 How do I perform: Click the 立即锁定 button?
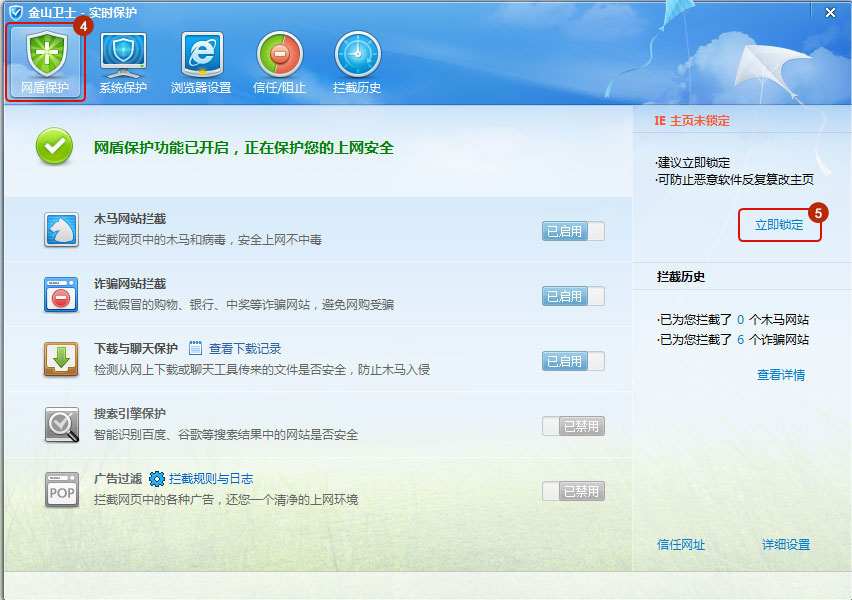(x=779, y=225)
